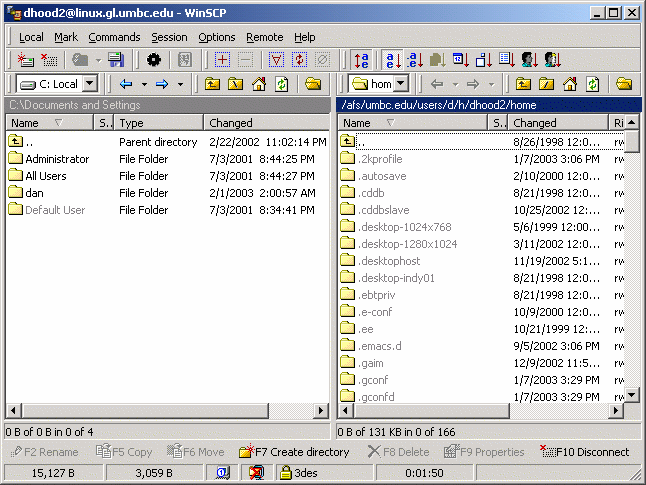Sort local panel by the Changed column header

(x=267, y=123)
